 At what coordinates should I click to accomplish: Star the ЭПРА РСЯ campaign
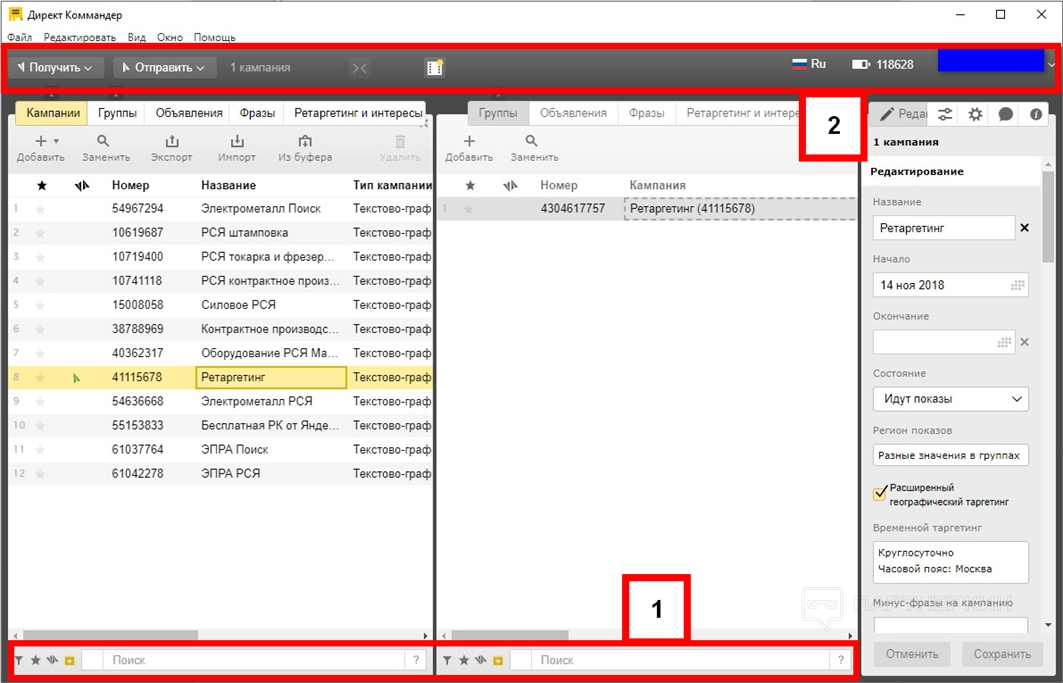coord(40,473)
